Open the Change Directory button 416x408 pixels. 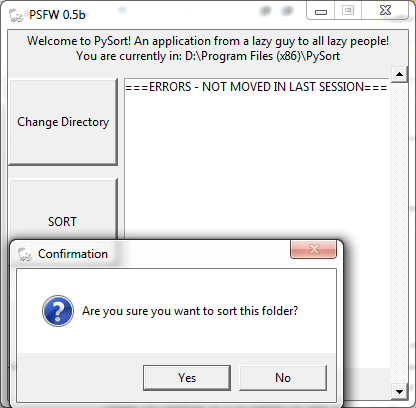(x=63, y=122)
